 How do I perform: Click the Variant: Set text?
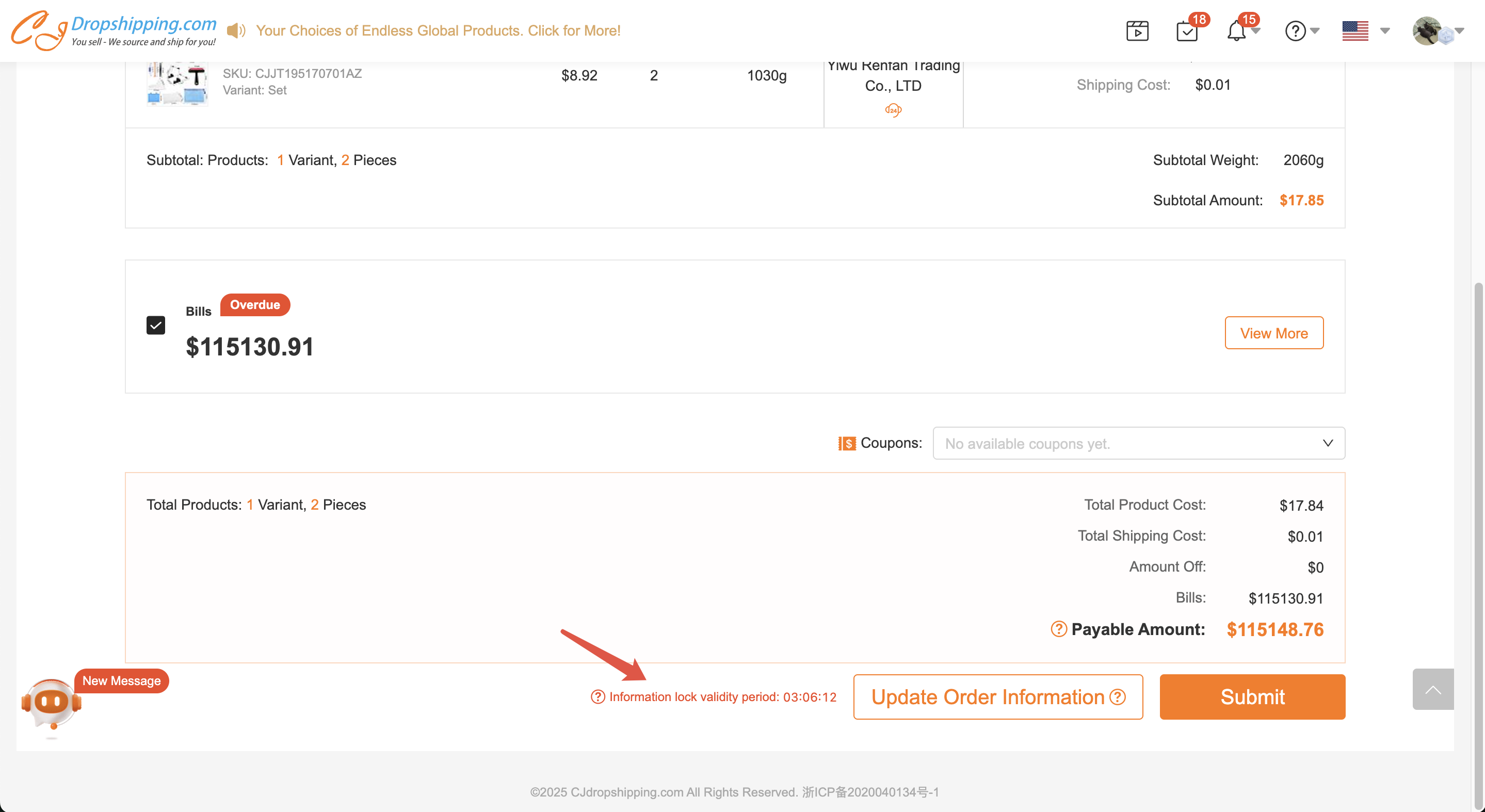pyautogui.click(x=254, y=90)
